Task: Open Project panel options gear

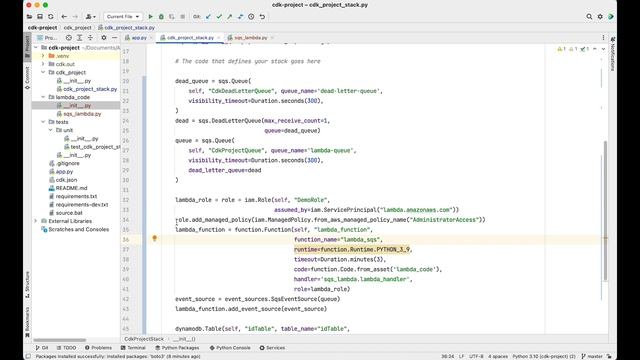Action: point(104,38)
